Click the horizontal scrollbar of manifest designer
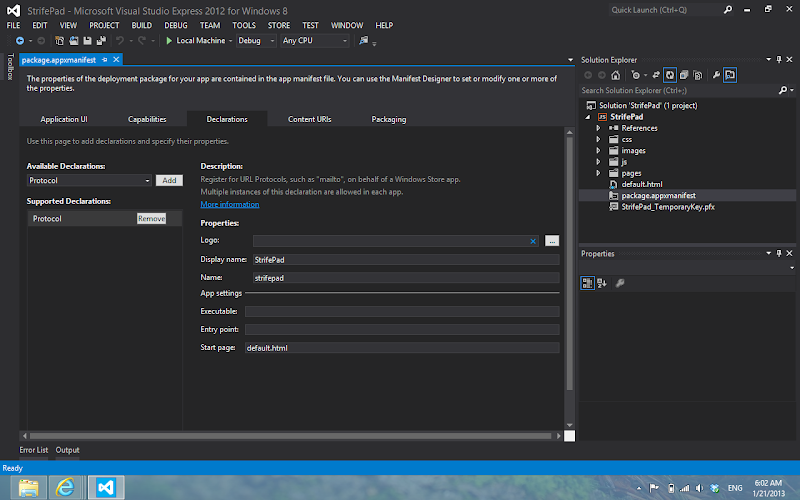 291,436
